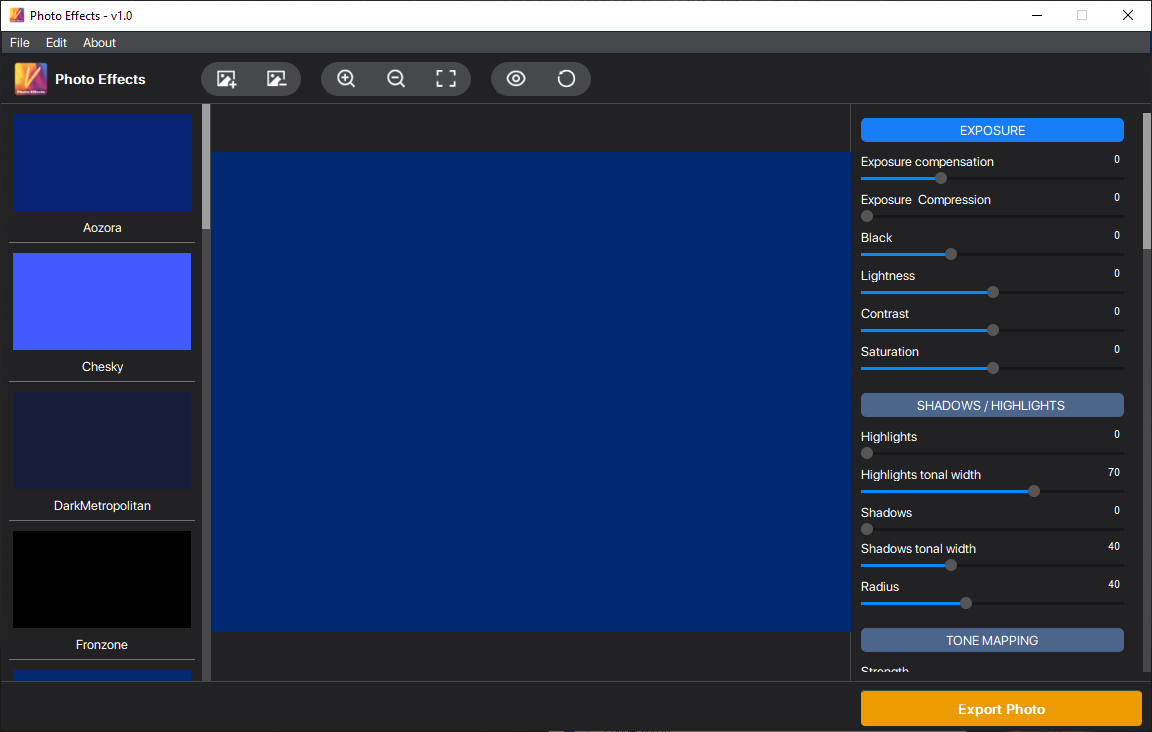
Task: Open the Edit menu
Action: point(56,43)
